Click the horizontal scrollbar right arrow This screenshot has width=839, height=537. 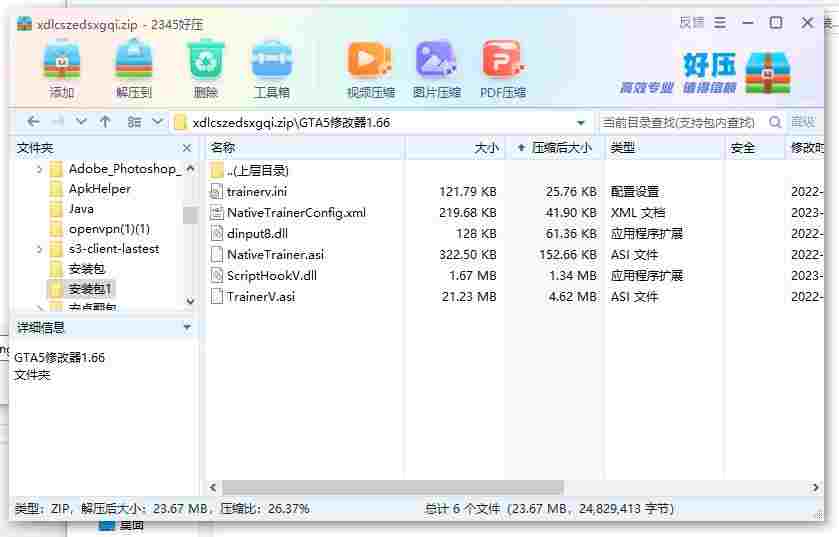[x=815, y=487]
